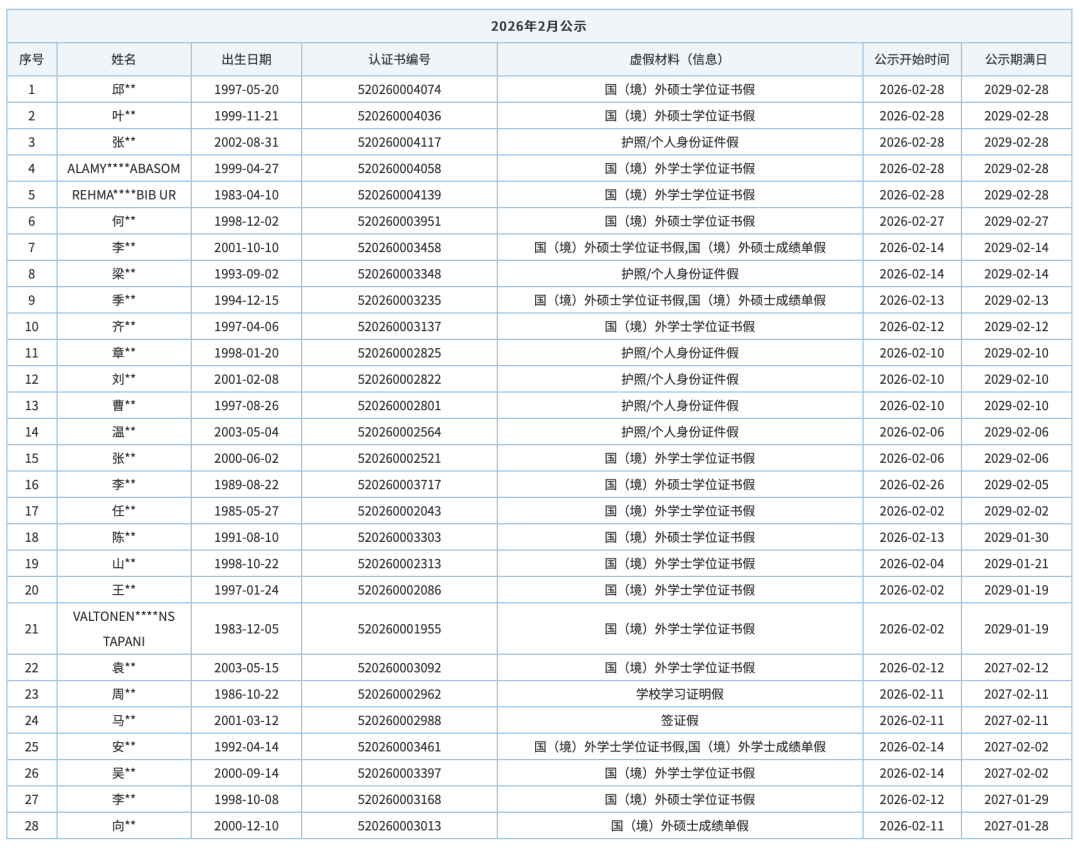Click the 姓名 column header
This screenshot has width=1080, height=848.
tap(124, 60)
